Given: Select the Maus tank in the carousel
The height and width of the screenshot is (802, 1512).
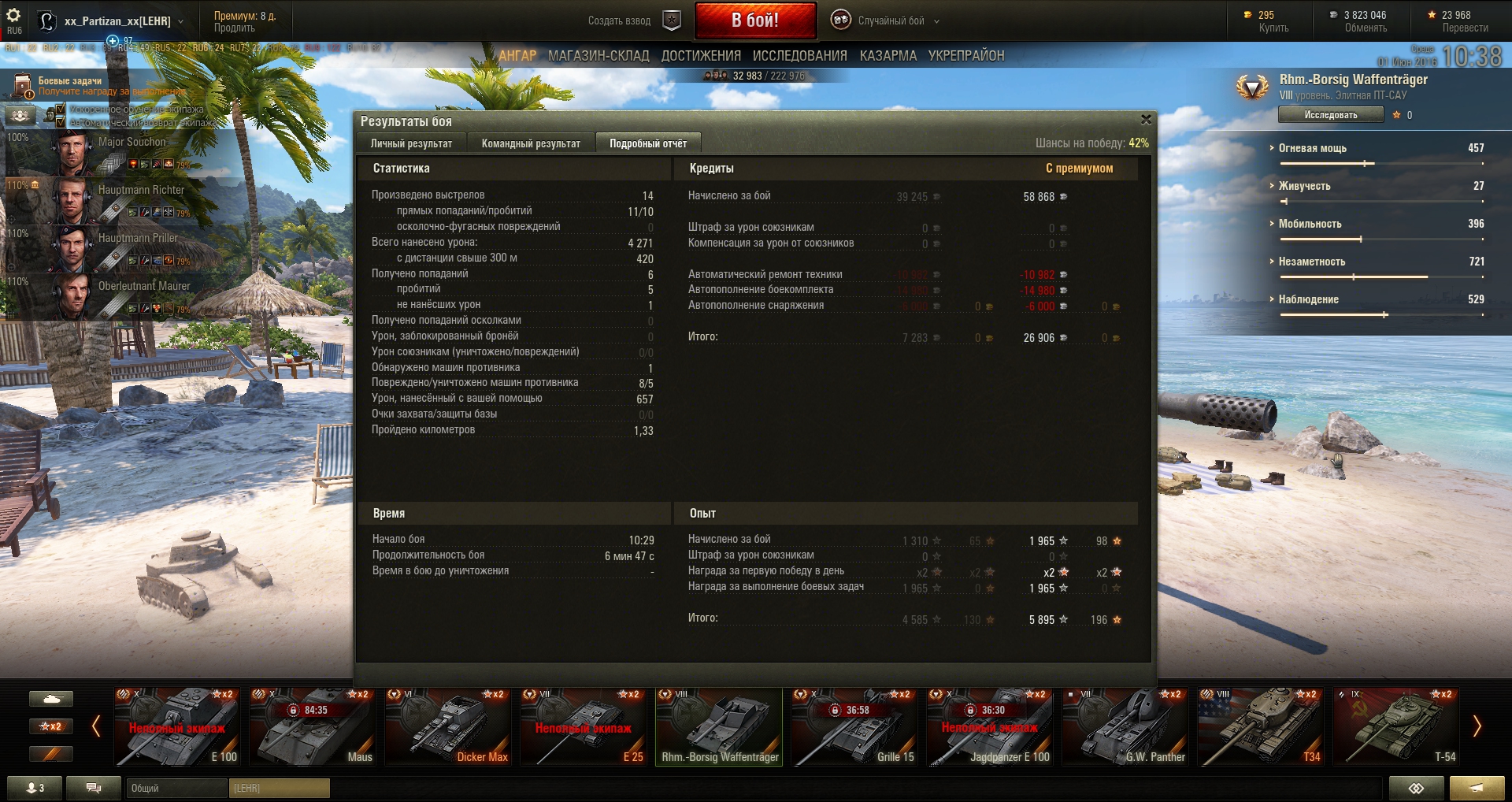Looking at the screenshot, I should tap(313, 726).
